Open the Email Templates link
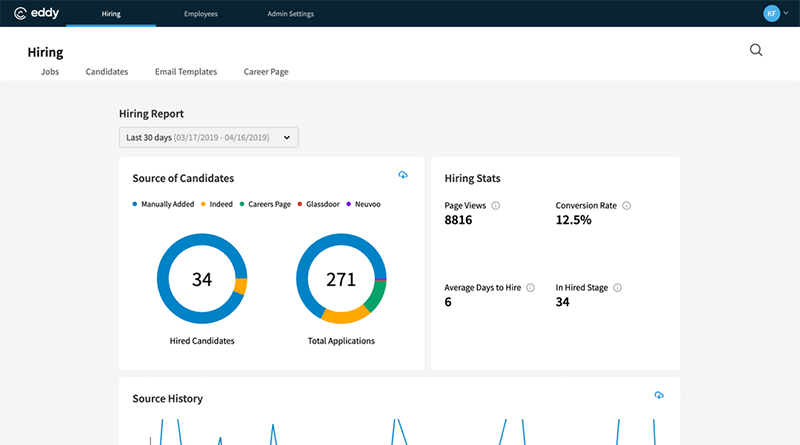Image resolution: width=800 pixels, height=445 pixels. coord(186,72)
